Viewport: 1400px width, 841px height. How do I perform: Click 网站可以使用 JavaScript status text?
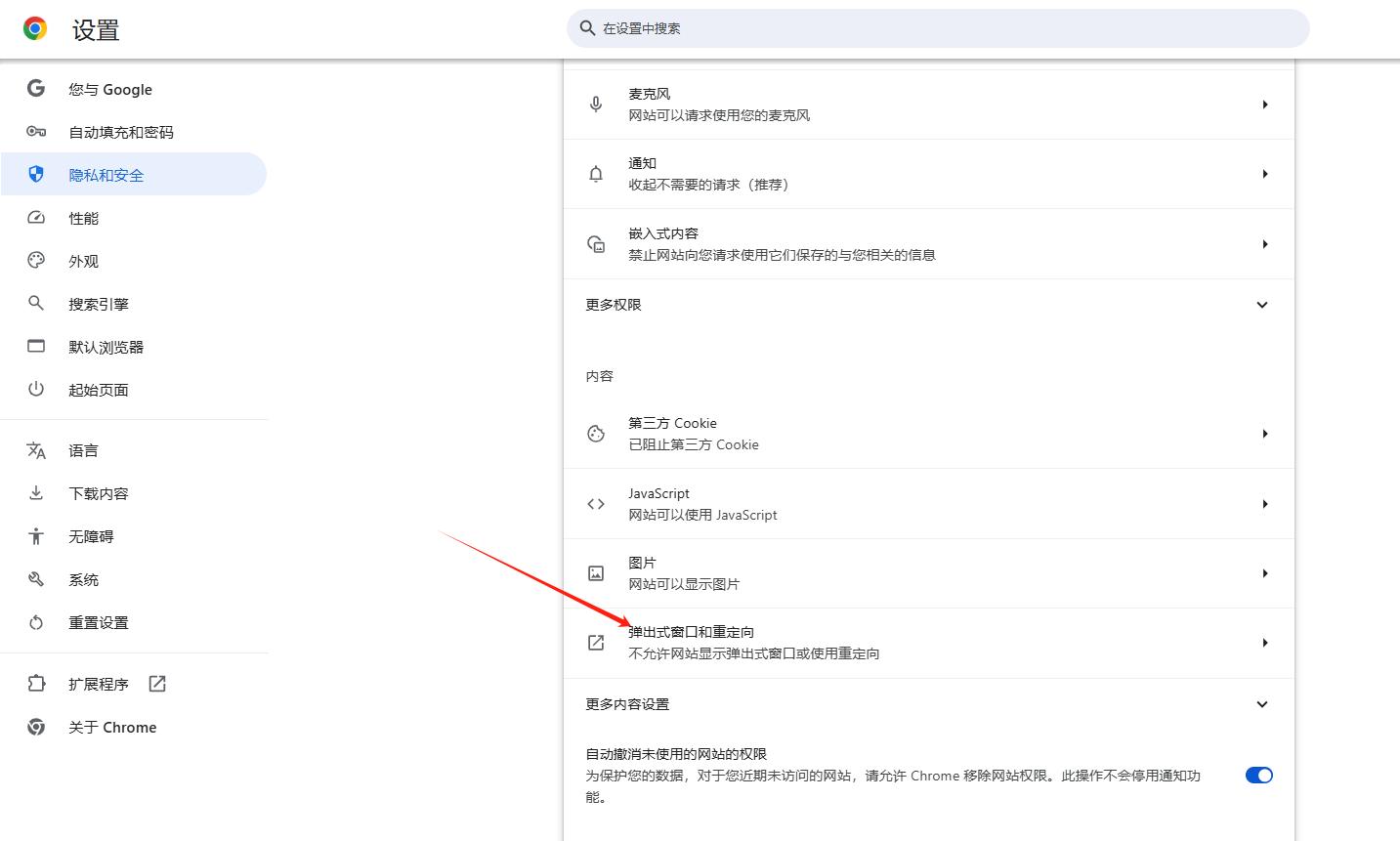click(702, 515)
